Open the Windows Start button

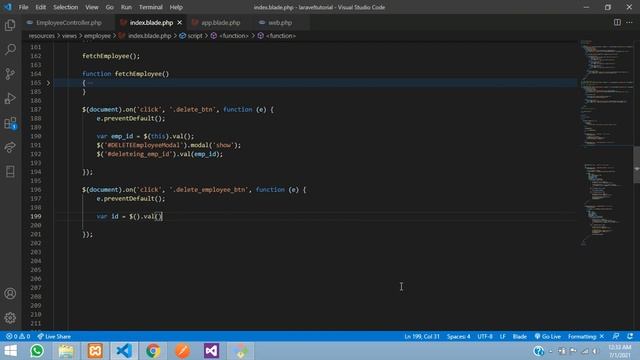point(10,351)
